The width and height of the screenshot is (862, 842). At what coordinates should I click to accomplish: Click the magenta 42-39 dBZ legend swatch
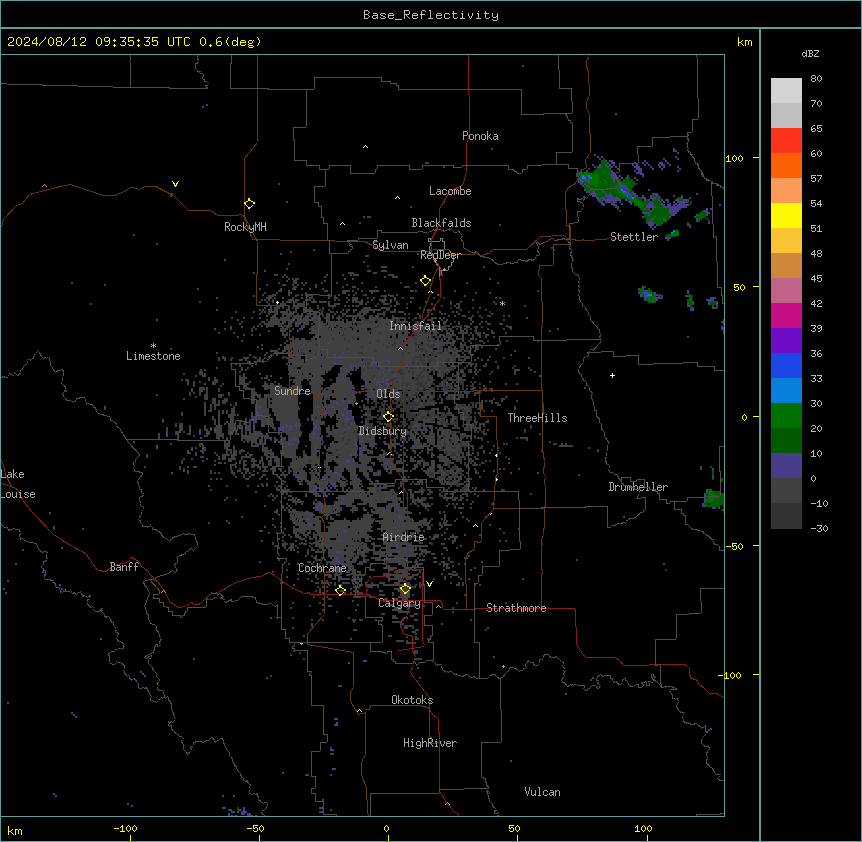[x=786, y=315]
